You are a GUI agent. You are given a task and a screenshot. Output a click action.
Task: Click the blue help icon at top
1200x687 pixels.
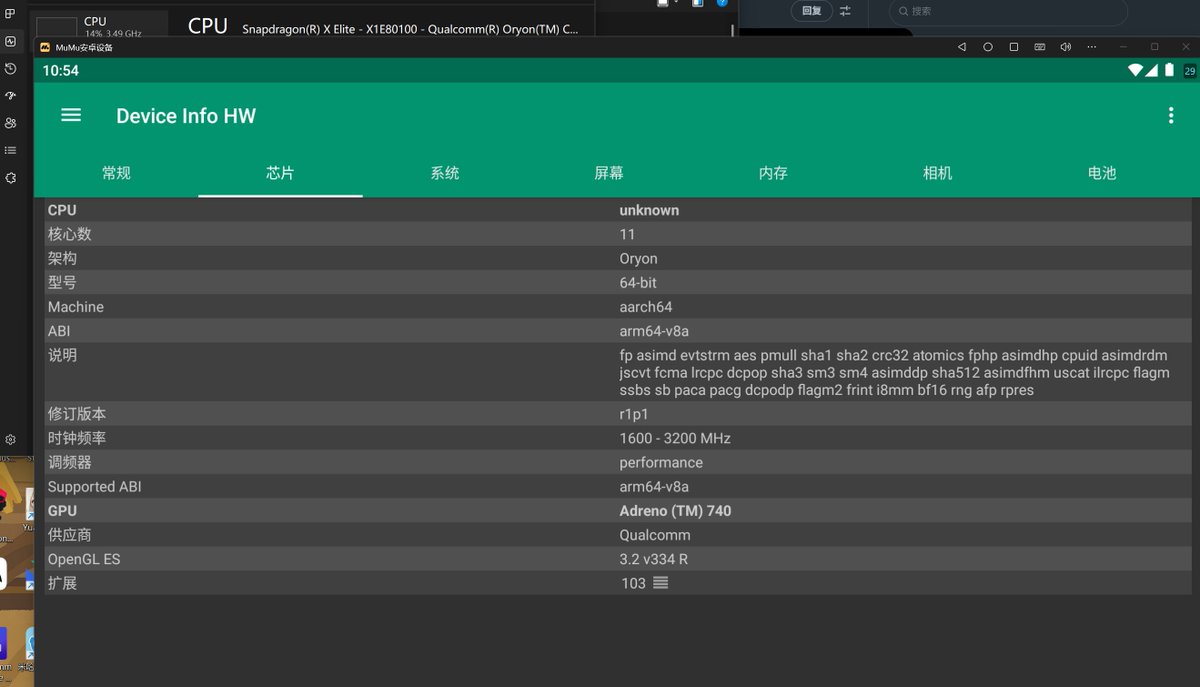tap(722, 3)
